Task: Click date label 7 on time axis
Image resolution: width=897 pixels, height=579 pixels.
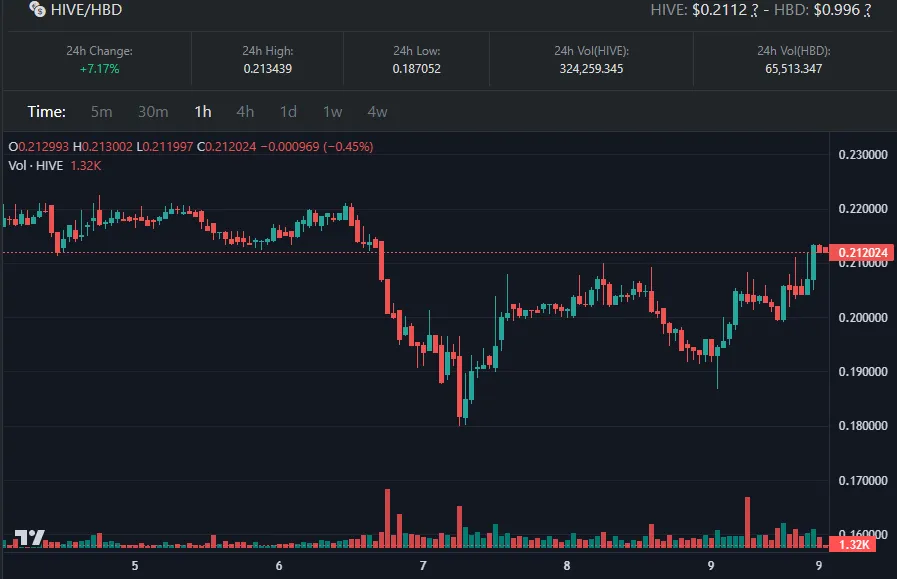Action: (x=423, y=566)
